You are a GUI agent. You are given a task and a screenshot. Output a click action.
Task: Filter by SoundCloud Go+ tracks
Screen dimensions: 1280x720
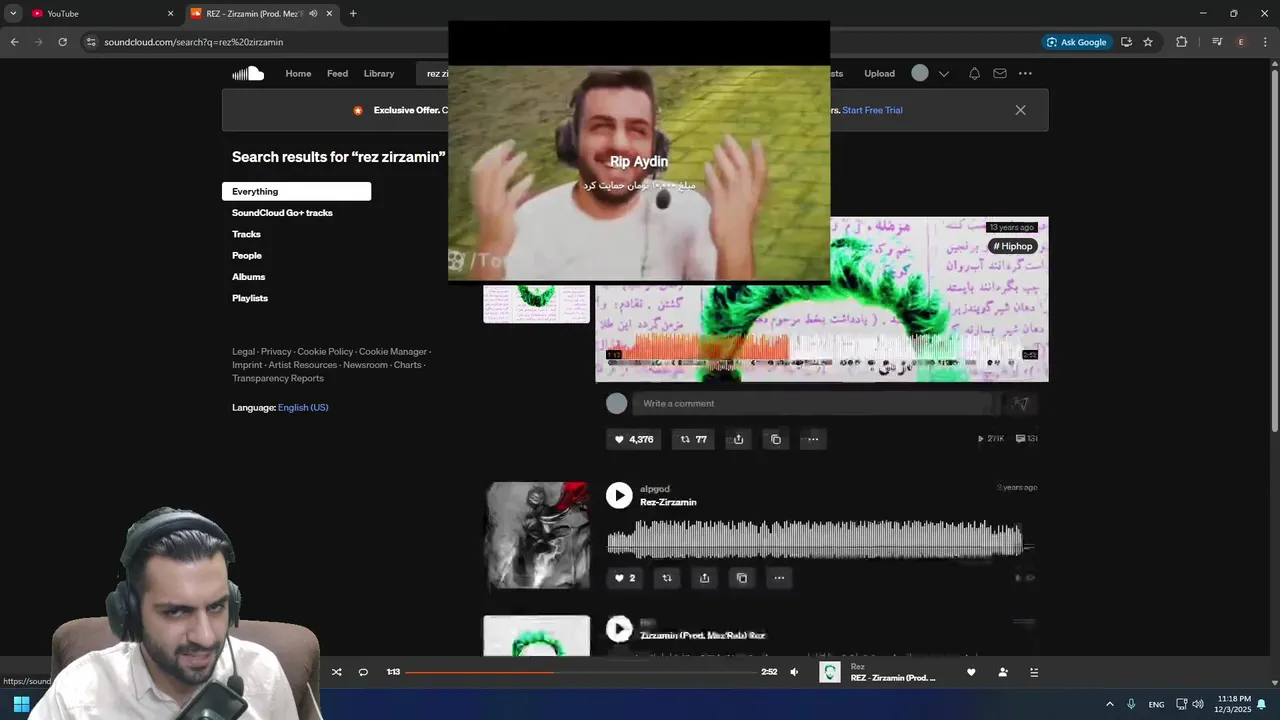click(282, 213)
